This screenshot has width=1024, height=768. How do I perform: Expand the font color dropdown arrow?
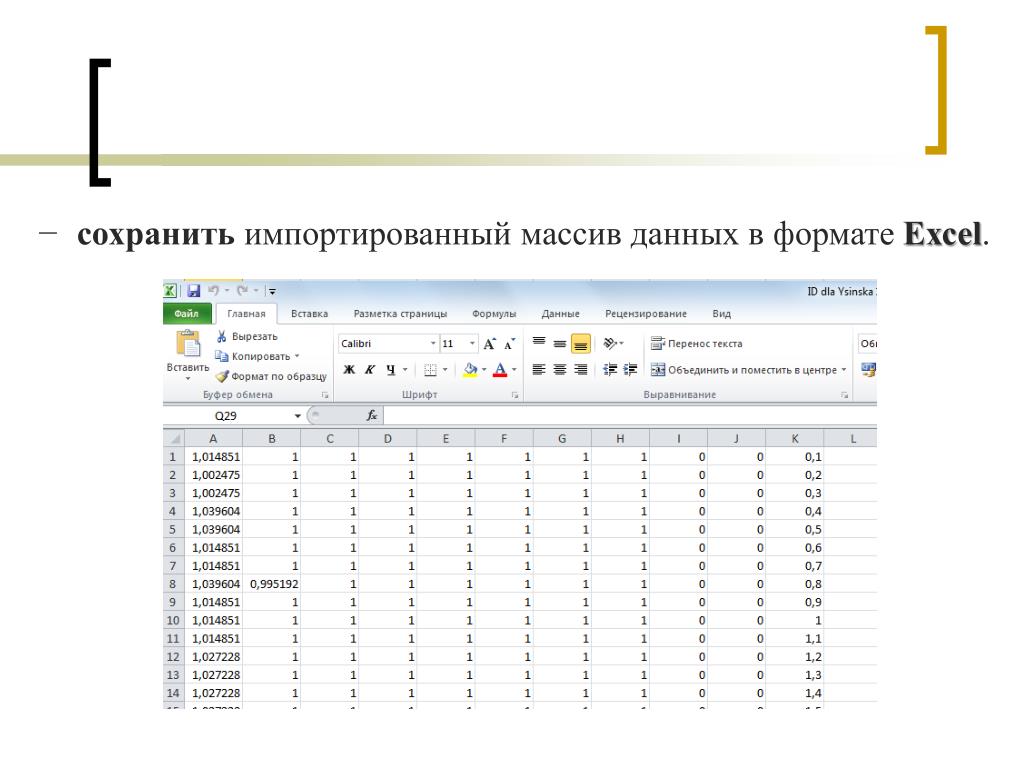tap(515, 370)
